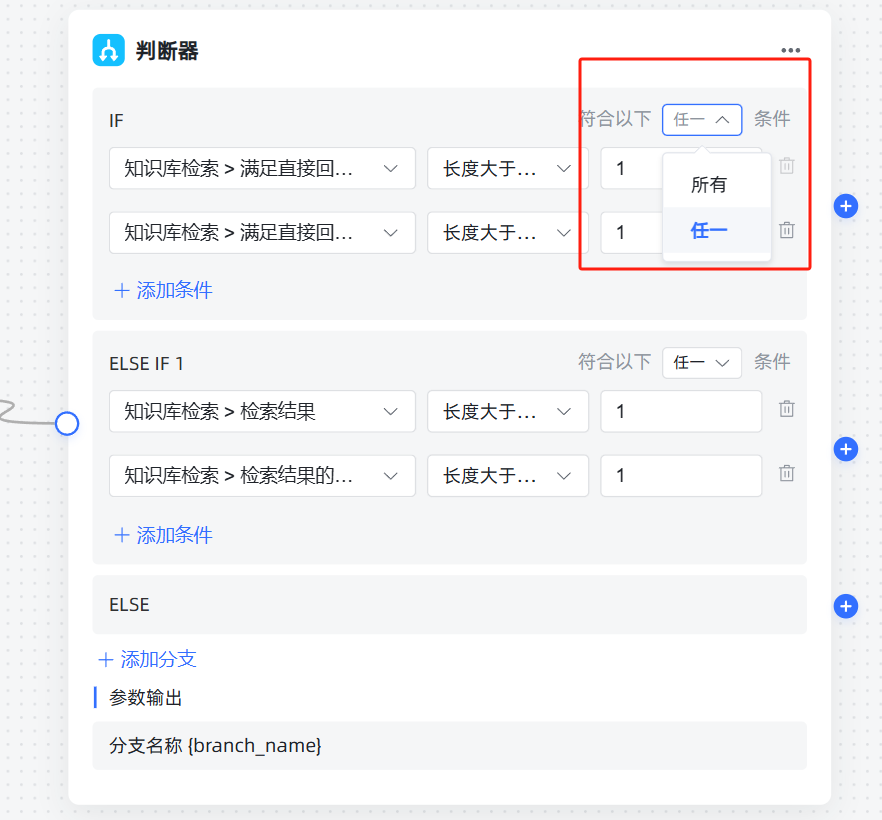Open the first 长度大于 operator dropdown in IF
Image resolution: width=882 pixels, height=820 pixels.
(507, 168)
